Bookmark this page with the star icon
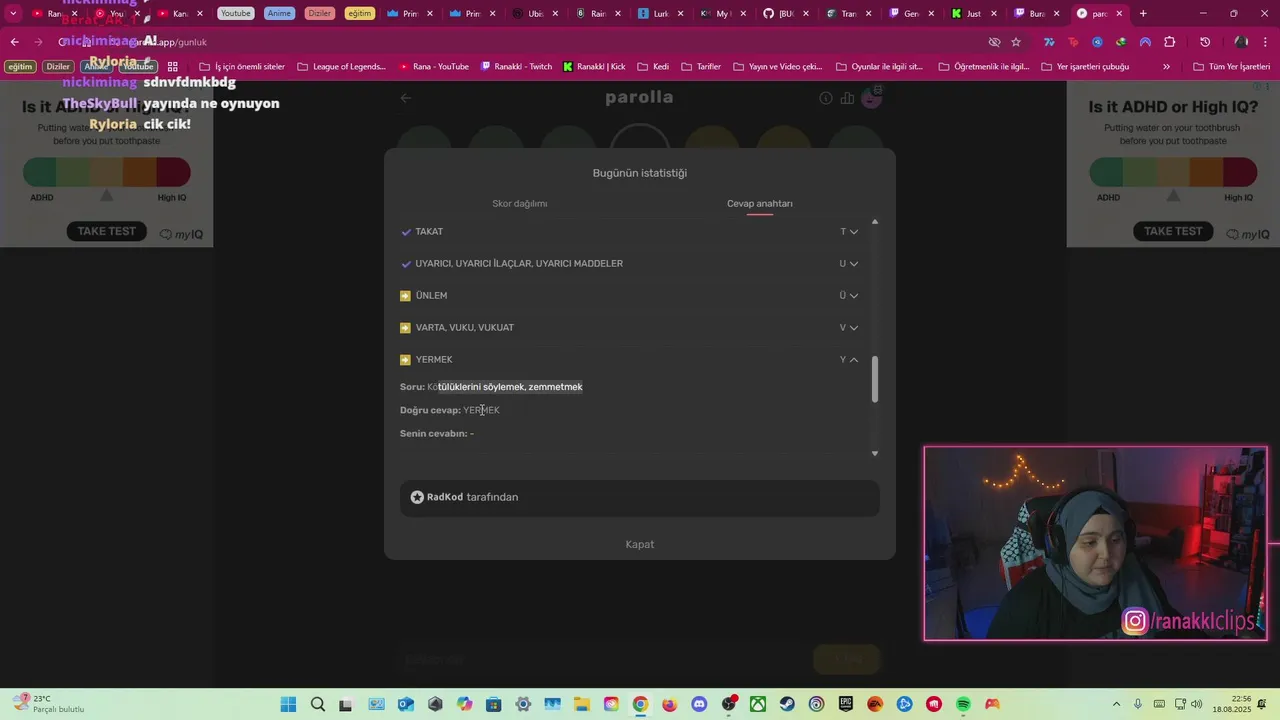 point(1016,42)
